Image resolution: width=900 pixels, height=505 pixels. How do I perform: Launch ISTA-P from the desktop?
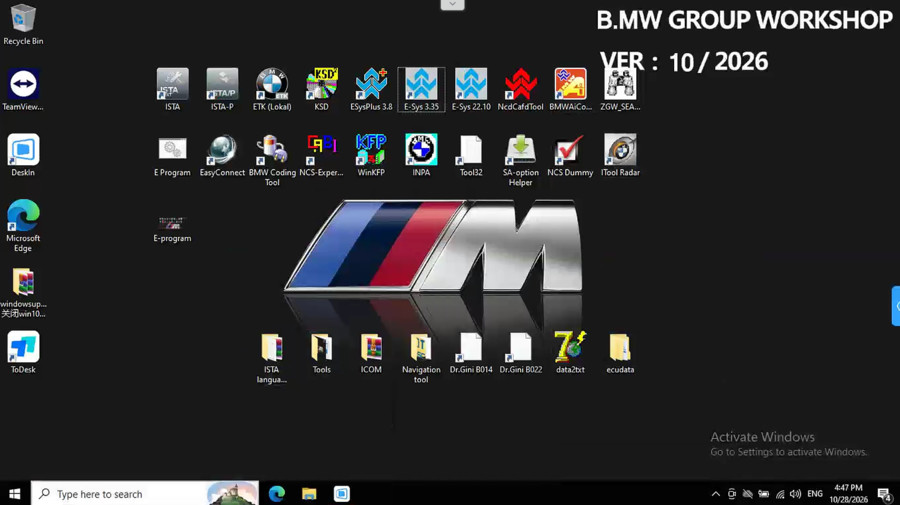tap(222, 90)
